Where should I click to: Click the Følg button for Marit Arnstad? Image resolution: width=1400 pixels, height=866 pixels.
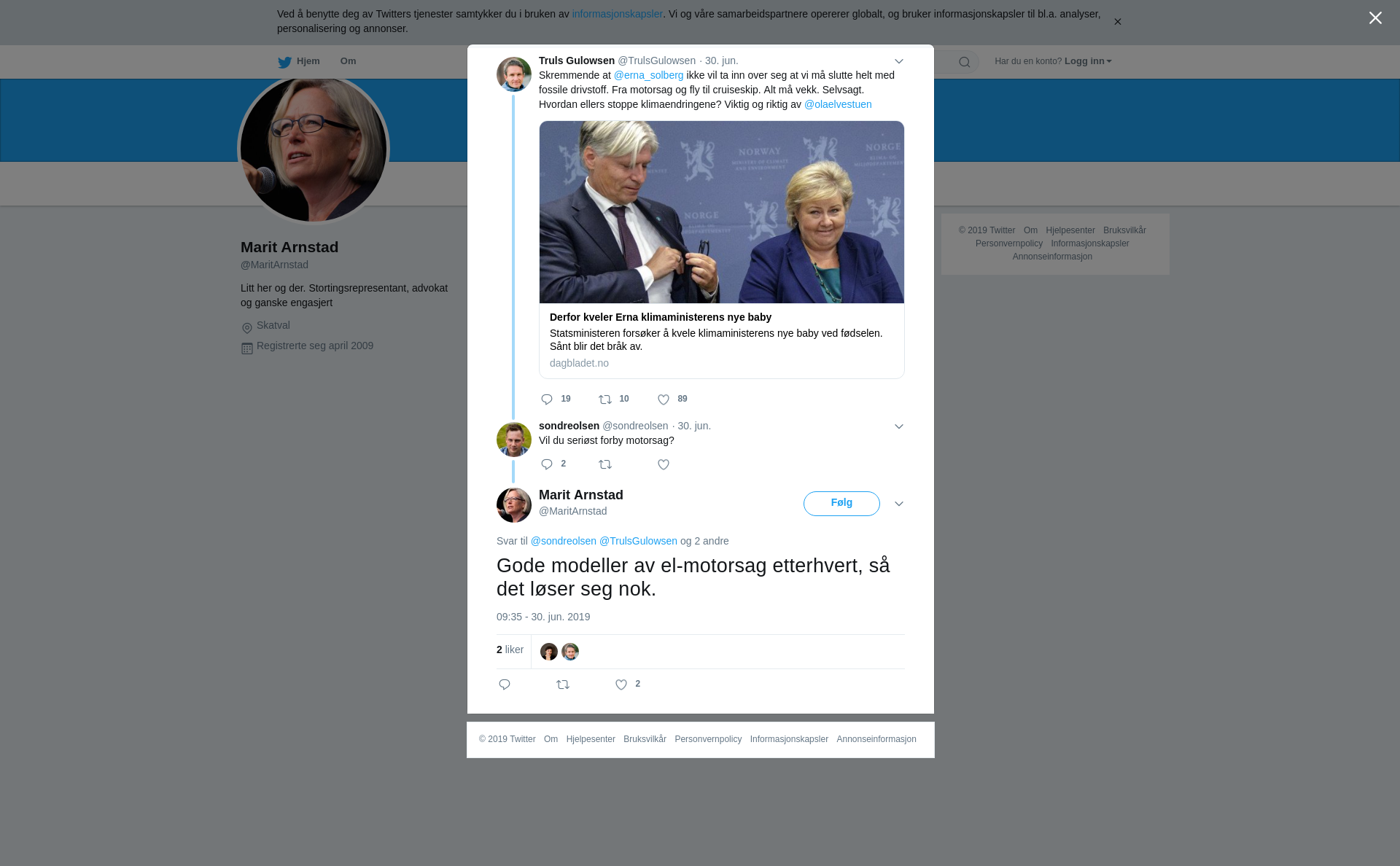[x=841, y=503]
